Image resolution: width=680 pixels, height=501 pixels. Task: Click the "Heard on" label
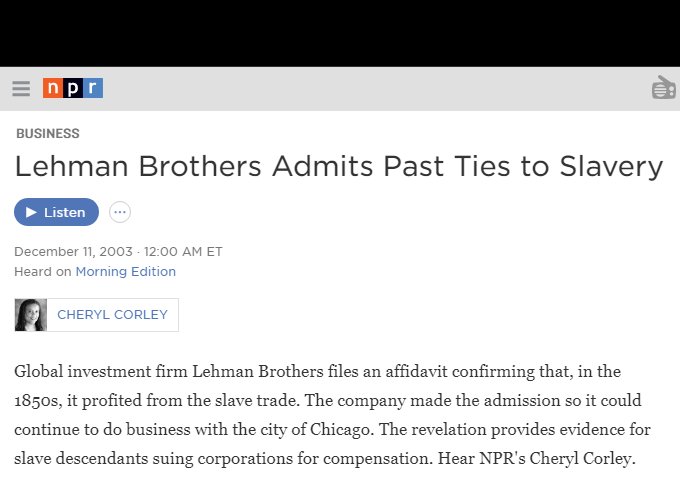click(x=43, y=271)
